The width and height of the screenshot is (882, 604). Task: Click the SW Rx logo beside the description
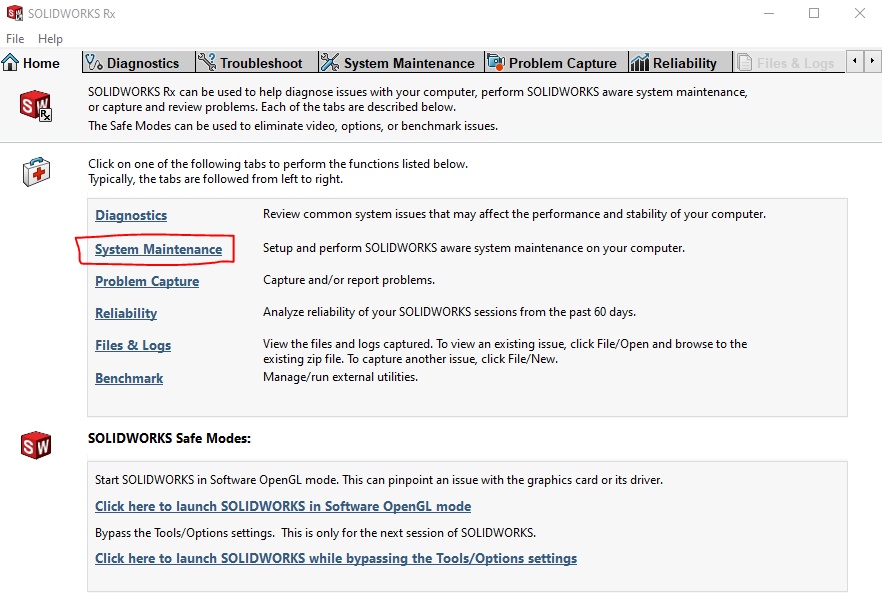click(x=35, y=106)
